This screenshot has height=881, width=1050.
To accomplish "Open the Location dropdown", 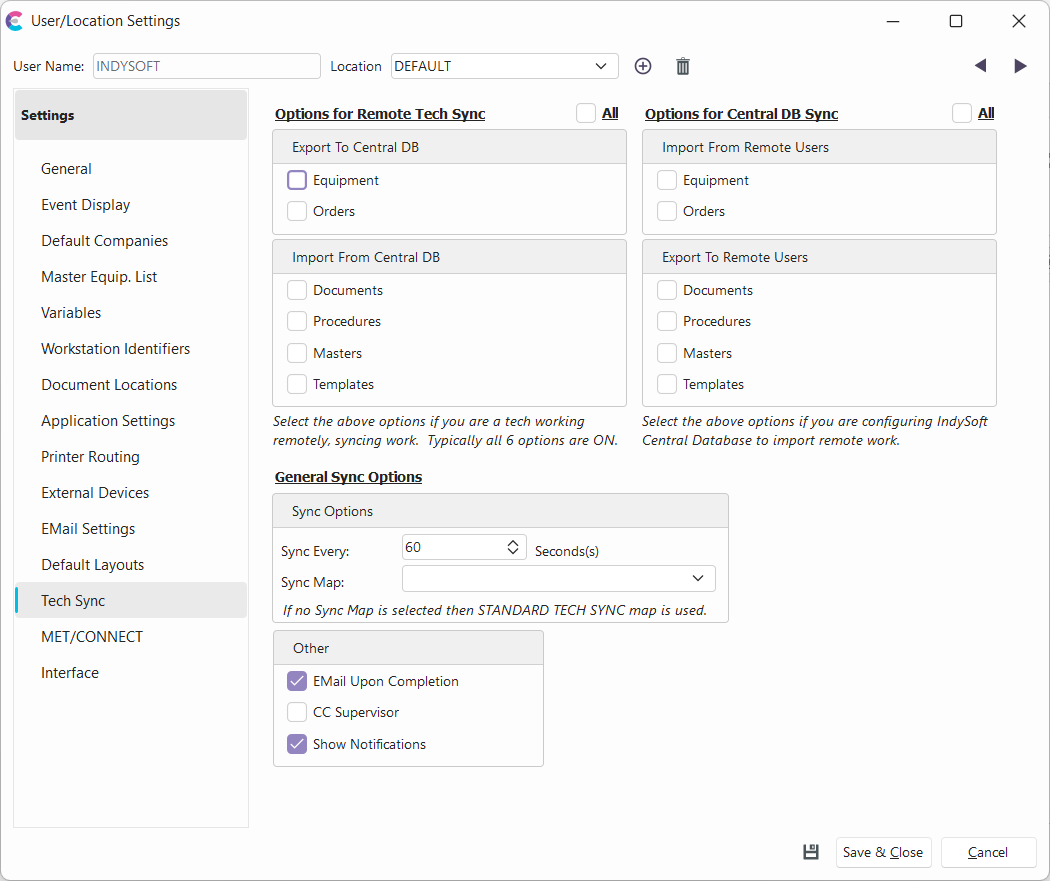I will click(600, 66).
